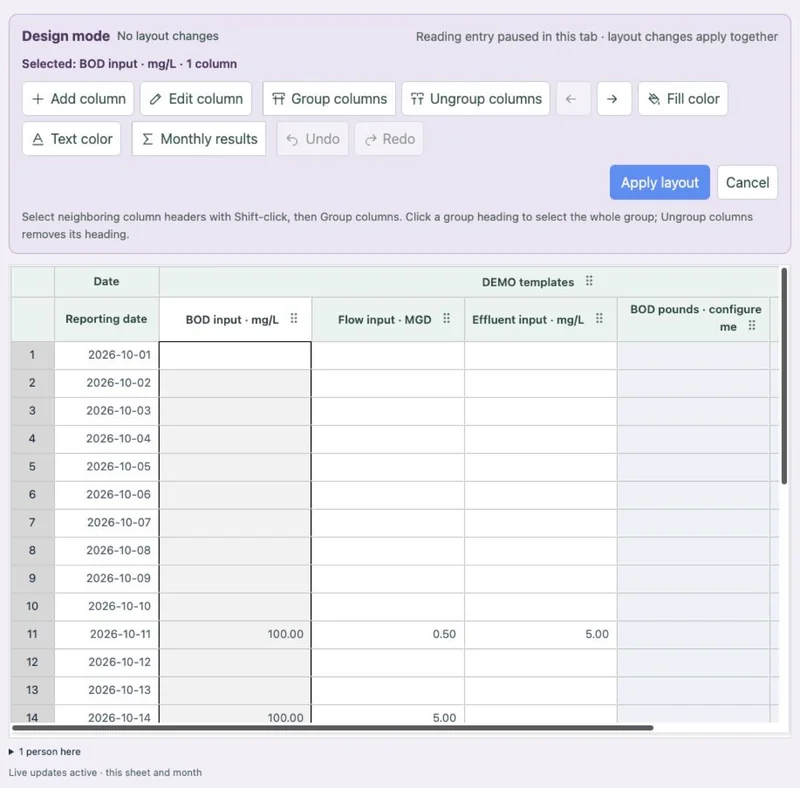Screen dimensions: 800x788
Task: Click Flow input cell for 2026-10-03
Action: (x=388, y=411)
